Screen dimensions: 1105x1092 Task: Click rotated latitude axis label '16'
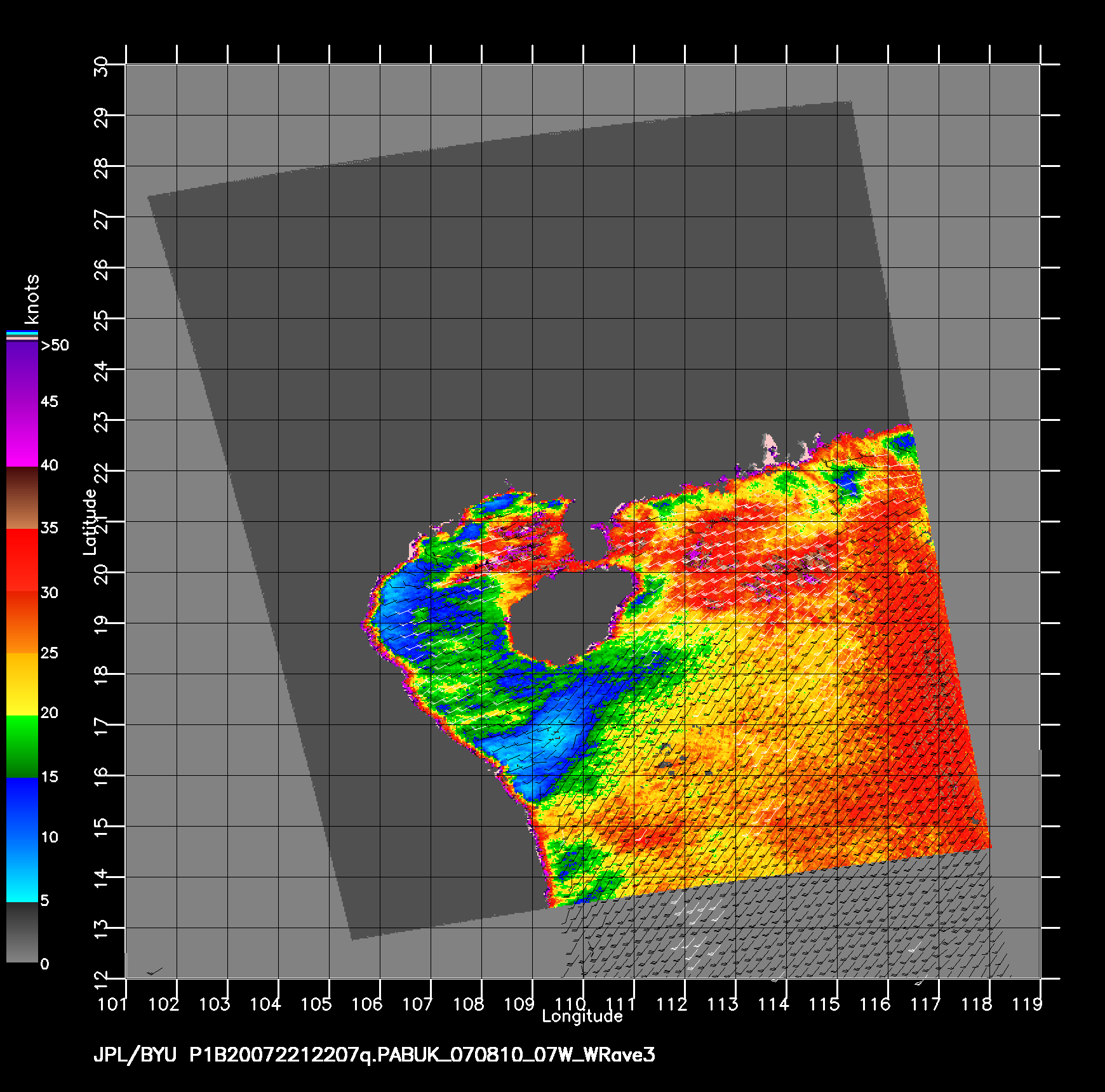[102, 778]
